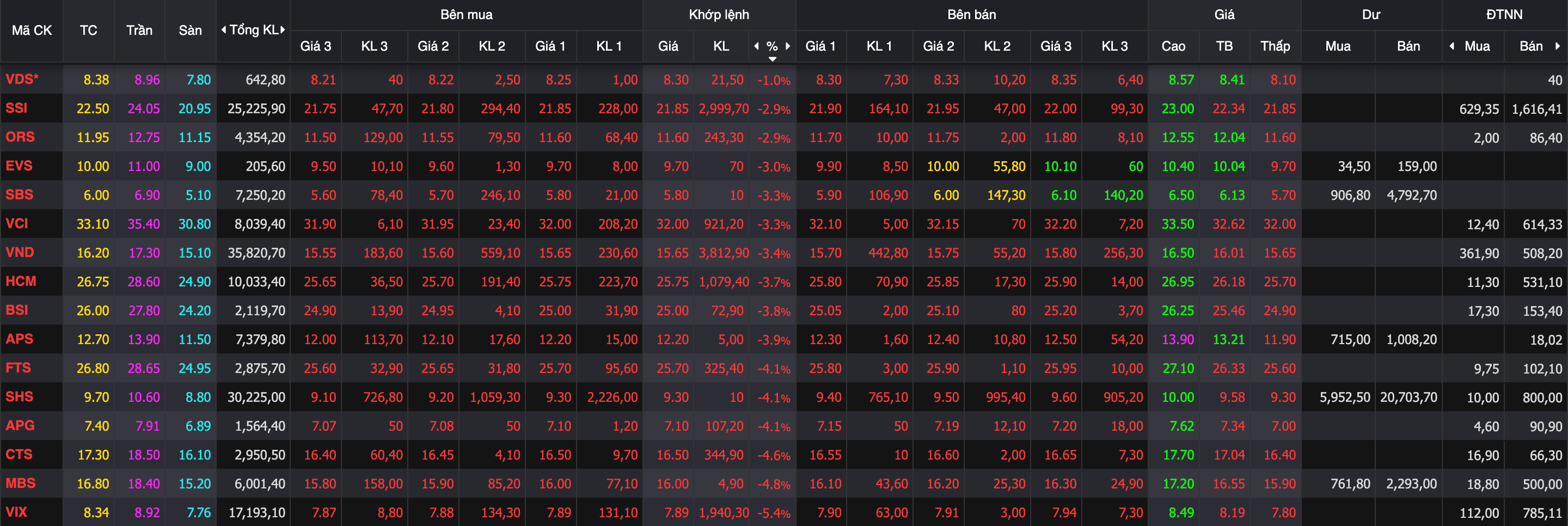Click SHS total volume 30,225,00
The image size is (1568, 526).
256,397
